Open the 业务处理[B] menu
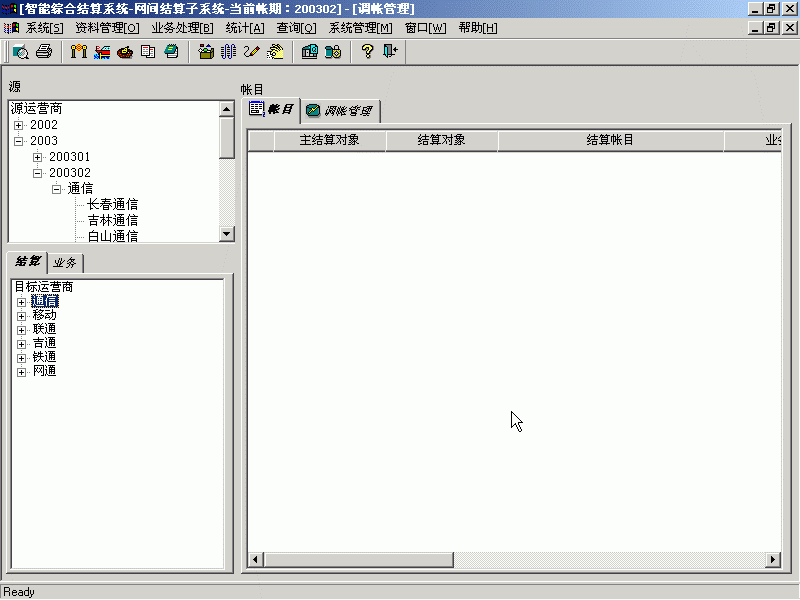Viewport: 800px width, 600px height. pos(182,28)
